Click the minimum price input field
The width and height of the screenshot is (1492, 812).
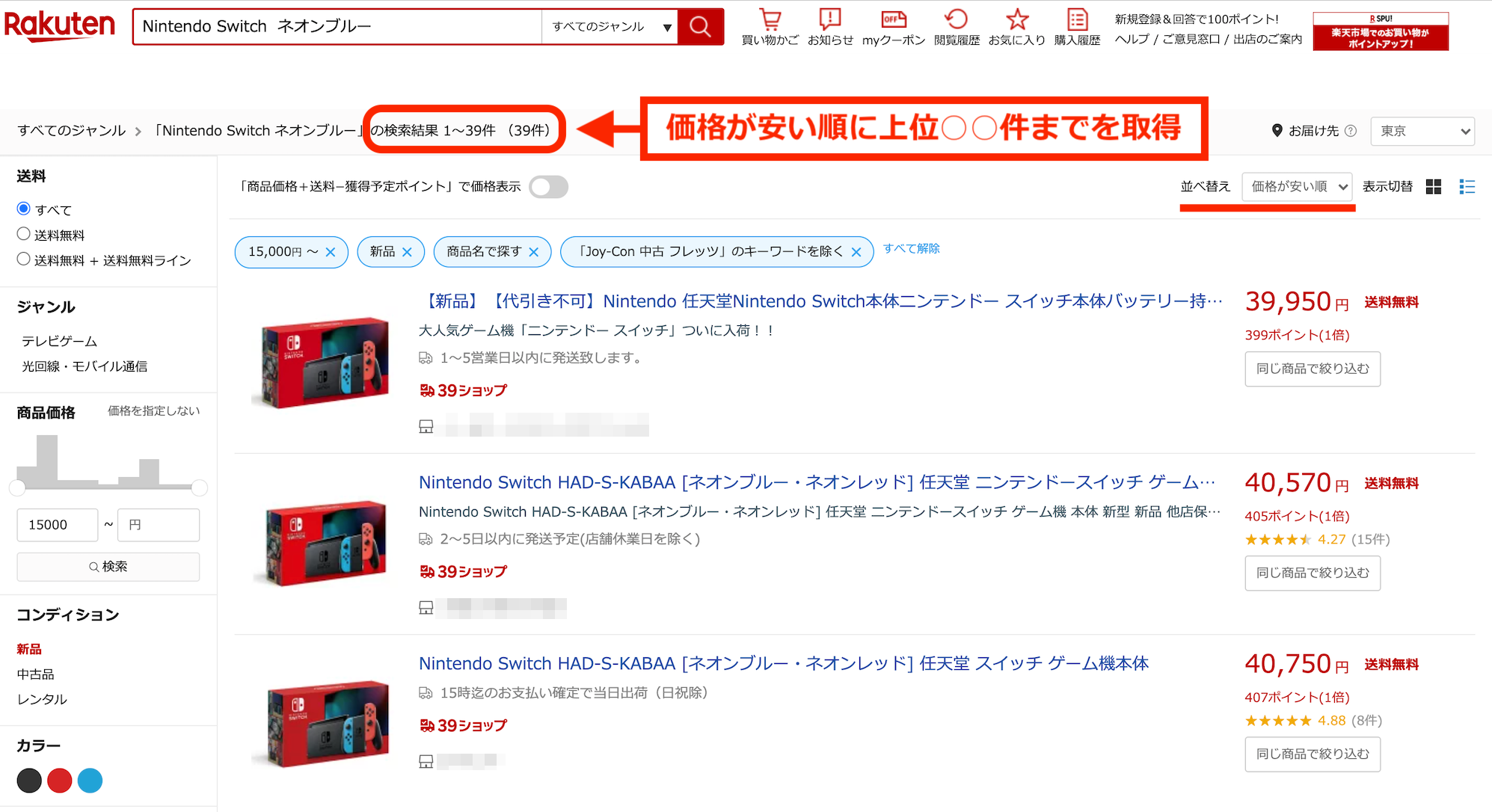[x=58, y=525]
